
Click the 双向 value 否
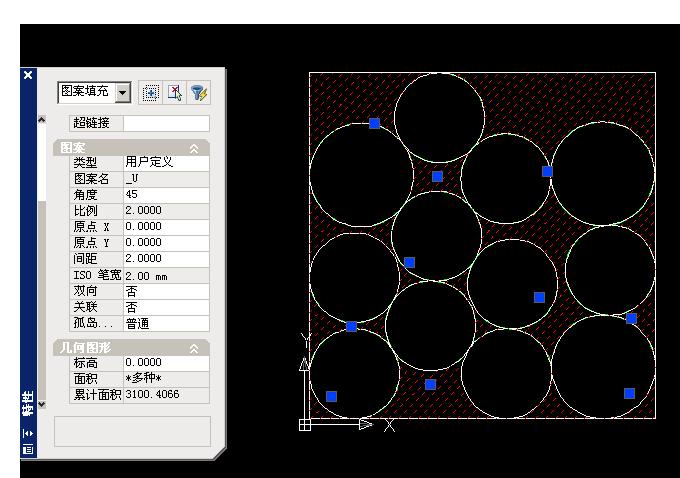166,291
